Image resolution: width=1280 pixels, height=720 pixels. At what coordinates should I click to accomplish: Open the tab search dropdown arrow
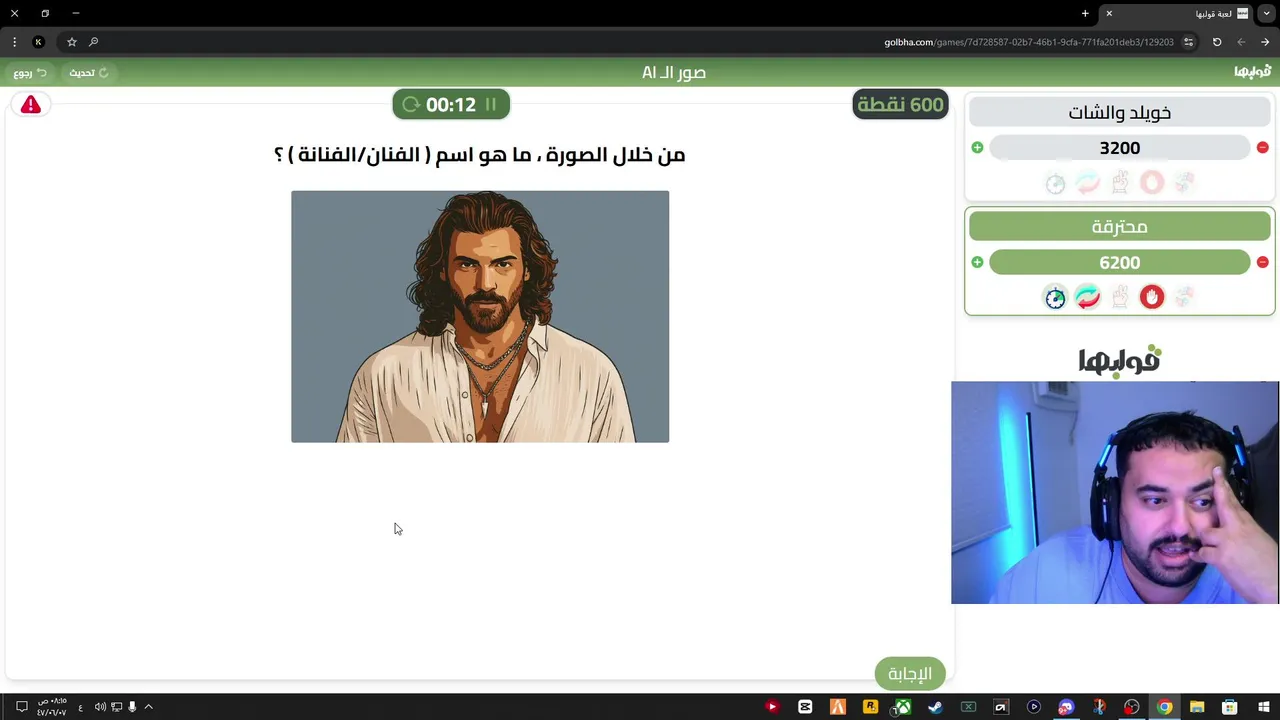[x=1267, y=14]
